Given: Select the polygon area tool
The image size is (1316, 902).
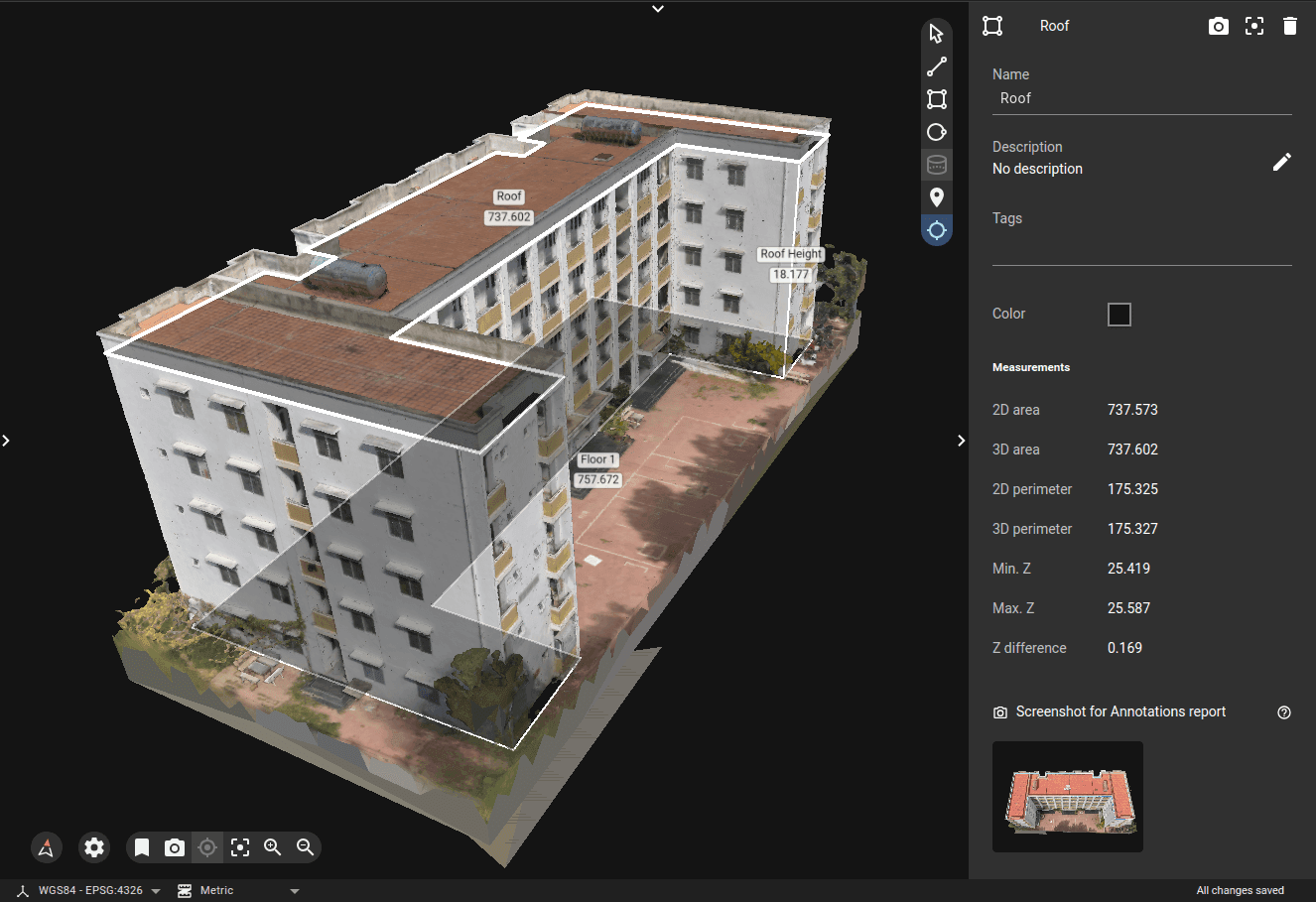Looking at the screenshot, I should point(937,99).
